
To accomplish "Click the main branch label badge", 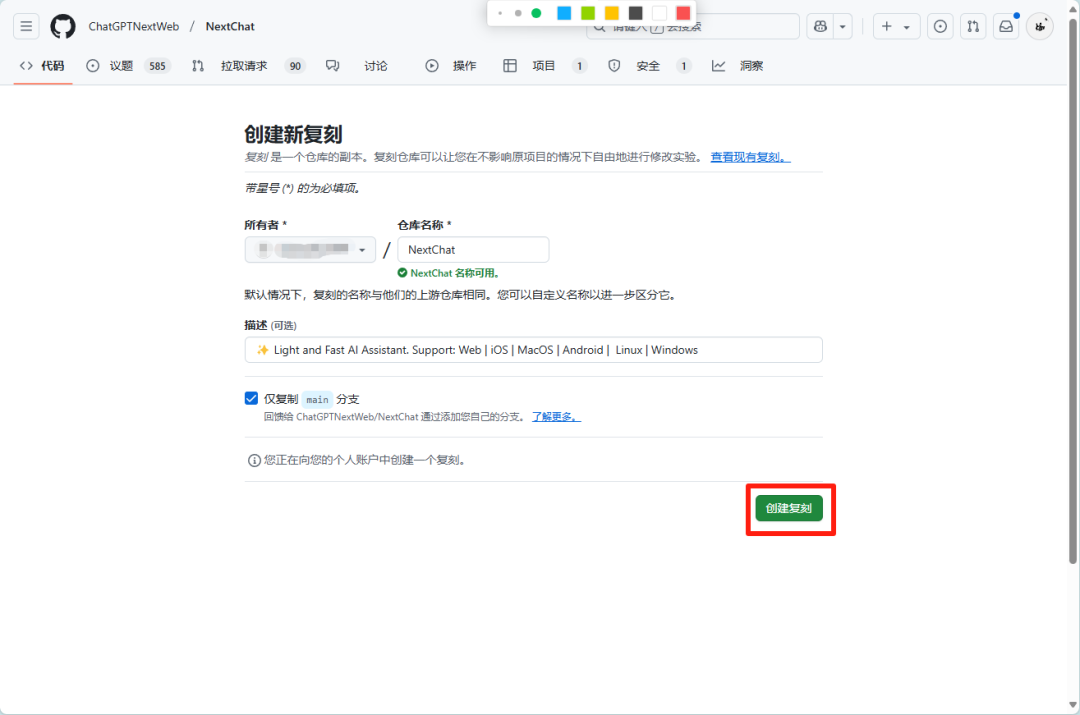I will (318, 400).
